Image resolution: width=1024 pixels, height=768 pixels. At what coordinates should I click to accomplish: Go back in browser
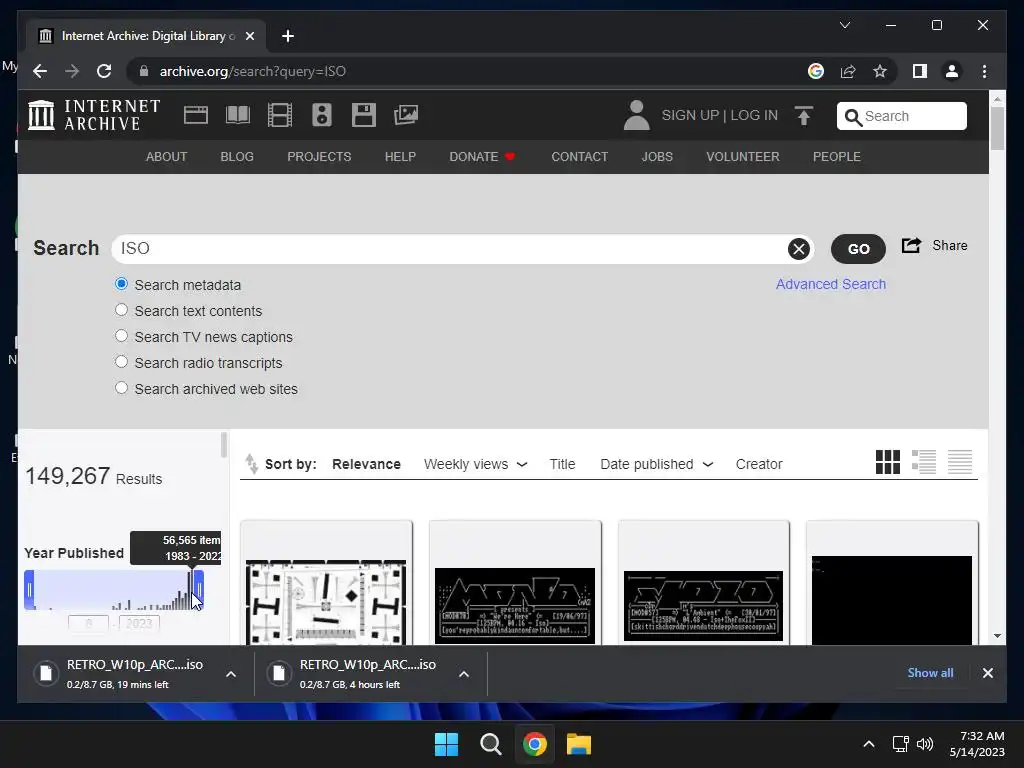(40, 71)
